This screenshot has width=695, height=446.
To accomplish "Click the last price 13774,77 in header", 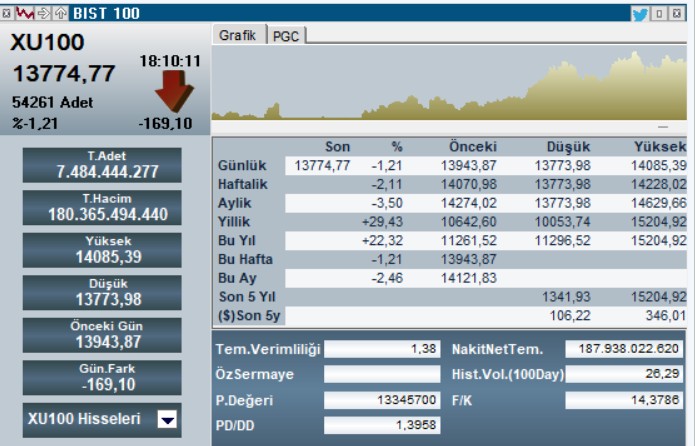I will coord(64,74).
